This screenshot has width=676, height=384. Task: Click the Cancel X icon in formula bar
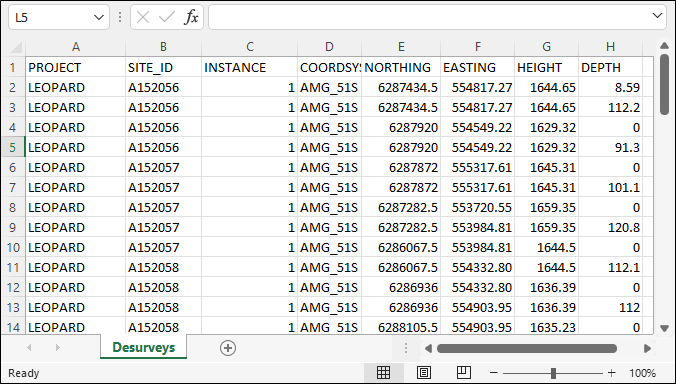coord(143,17)
